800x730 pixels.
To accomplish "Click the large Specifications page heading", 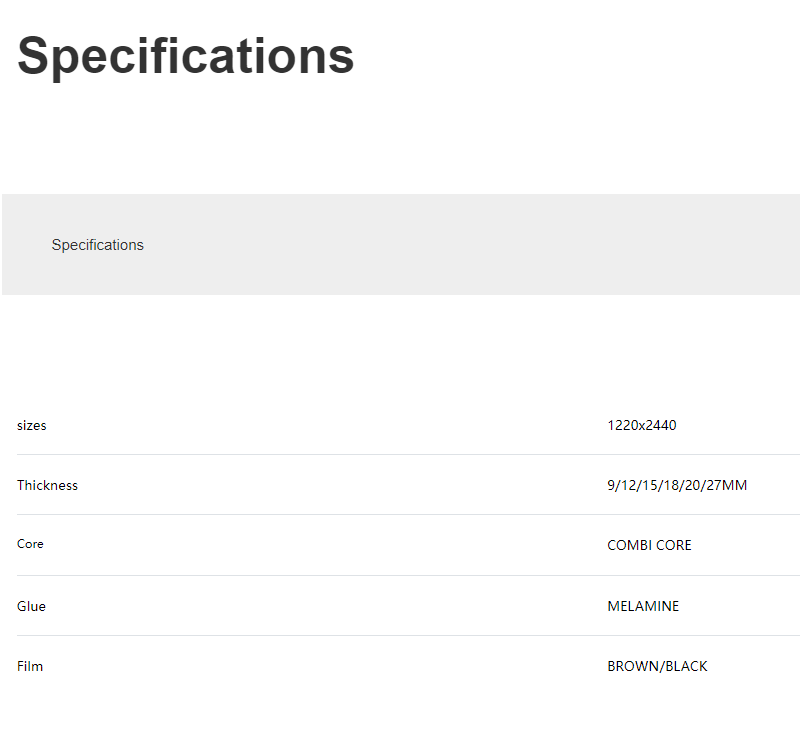I will click(x=186, y=56).
